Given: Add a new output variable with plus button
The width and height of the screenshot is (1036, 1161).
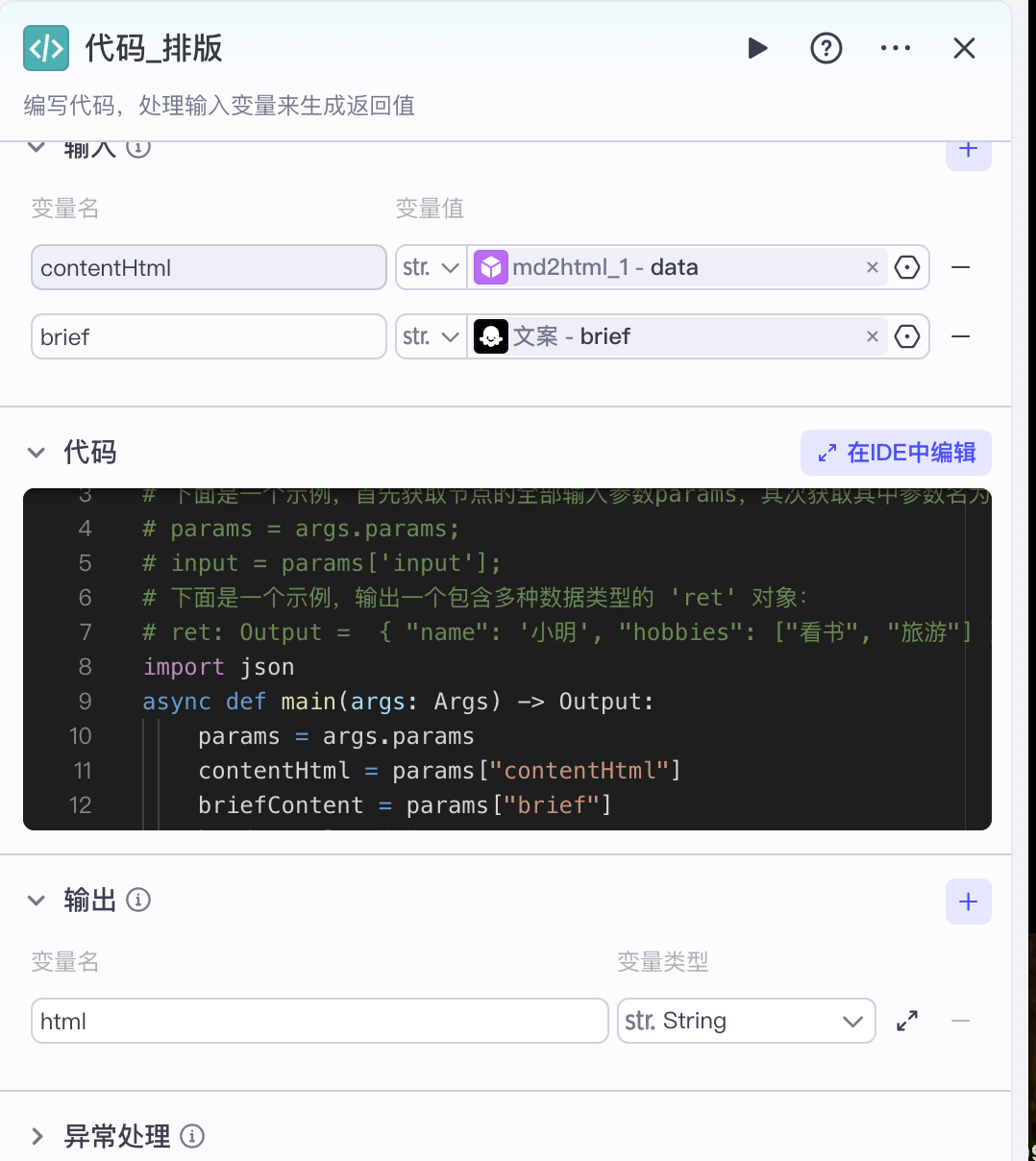Looking at the screenshot, I should [x=969, y=902].
